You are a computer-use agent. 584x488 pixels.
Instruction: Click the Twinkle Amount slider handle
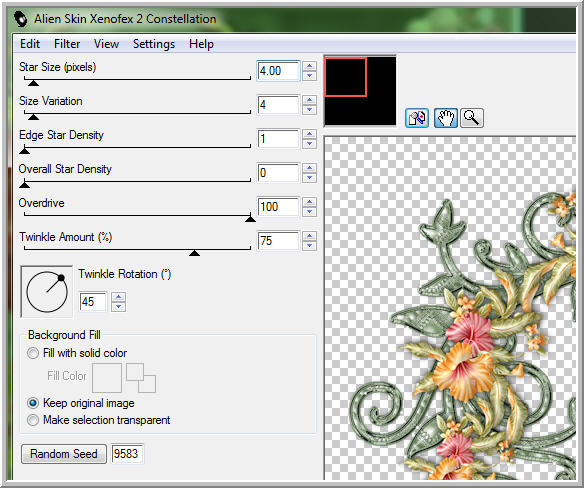coord(194,253)
